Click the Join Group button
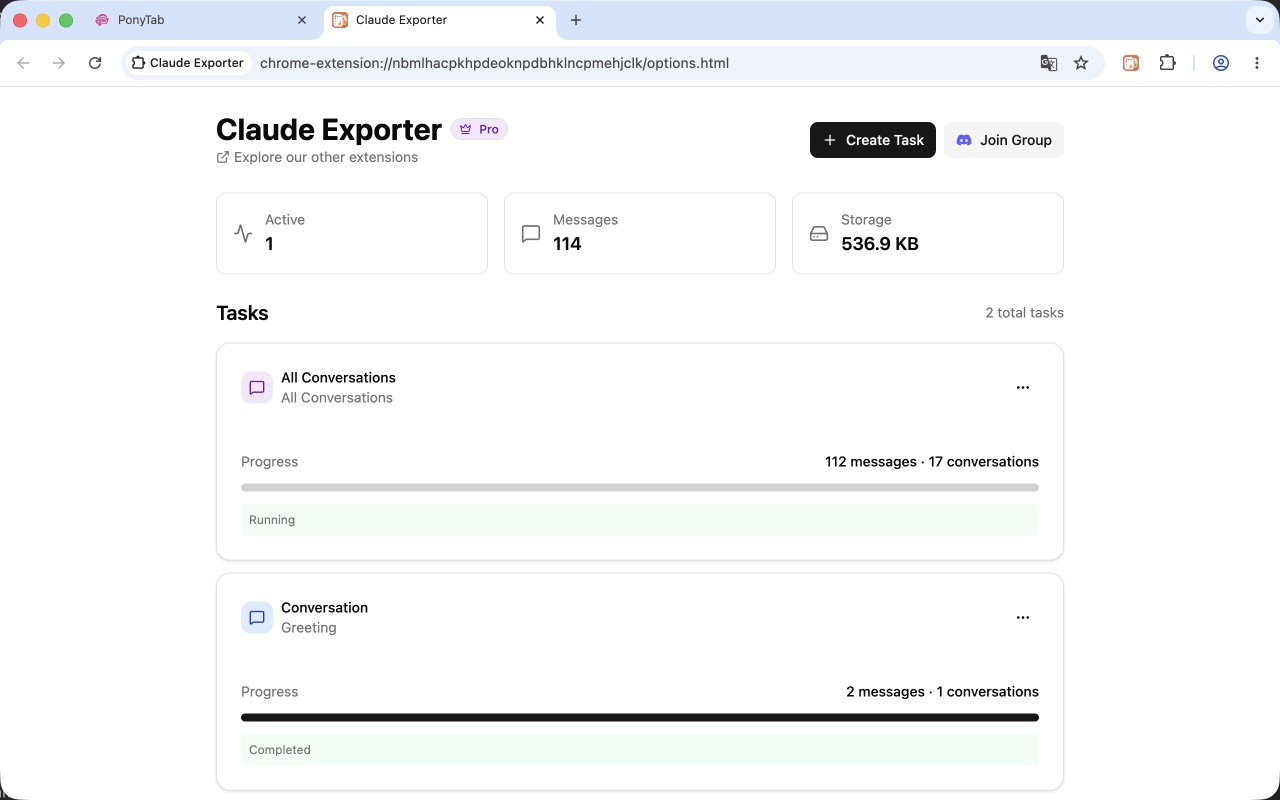This screenshot has width=1280, height=800. [1004, 140]
